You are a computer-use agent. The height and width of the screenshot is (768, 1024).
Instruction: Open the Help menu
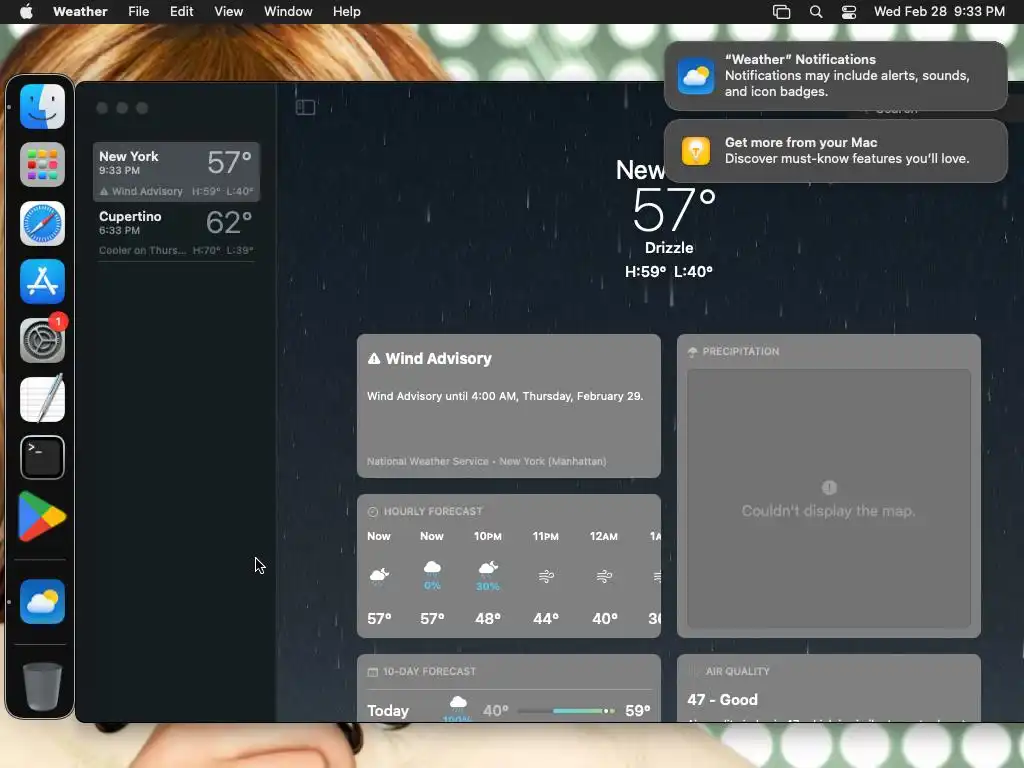pyautogui.click(x=346, y=12)
